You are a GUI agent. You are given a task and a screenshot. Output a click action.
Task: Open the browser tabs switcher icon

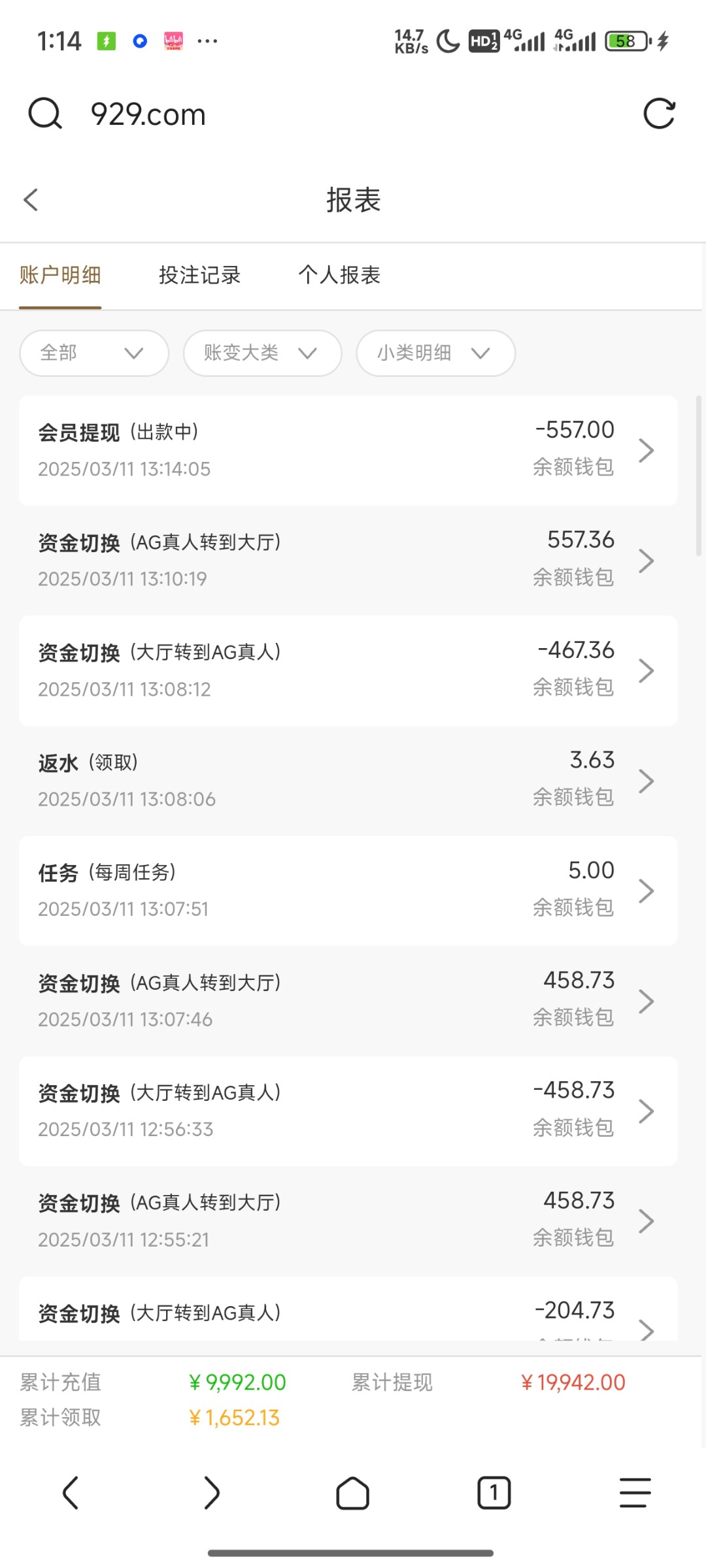pos(494,1493)
